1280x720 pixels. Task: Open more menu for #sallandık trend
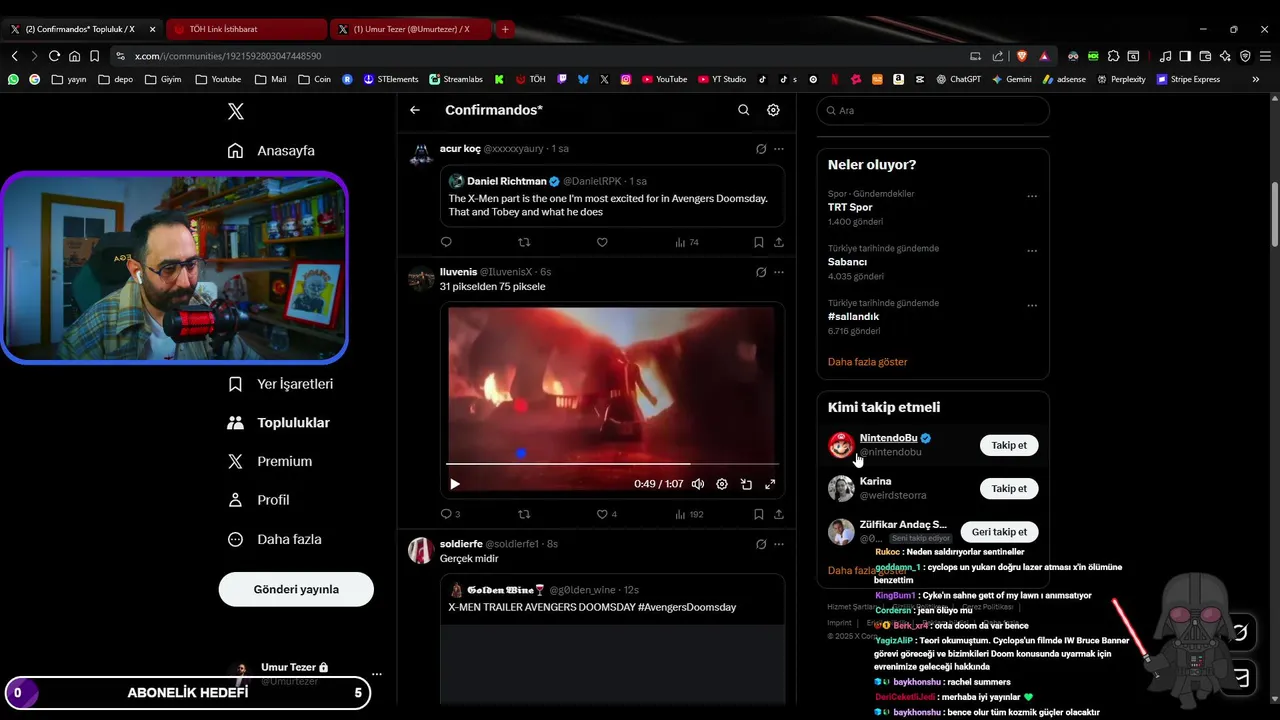(x=1032, y=306)
